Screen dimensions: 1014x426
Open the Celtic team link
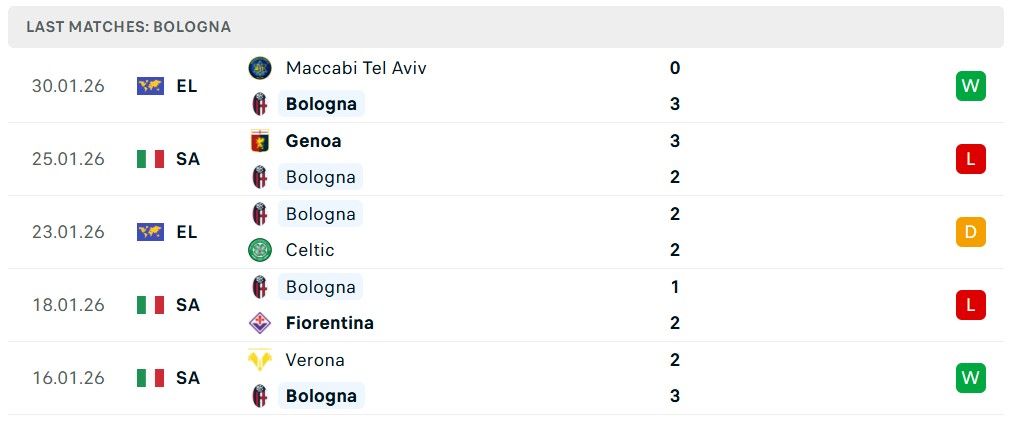[x=310, y=250]
